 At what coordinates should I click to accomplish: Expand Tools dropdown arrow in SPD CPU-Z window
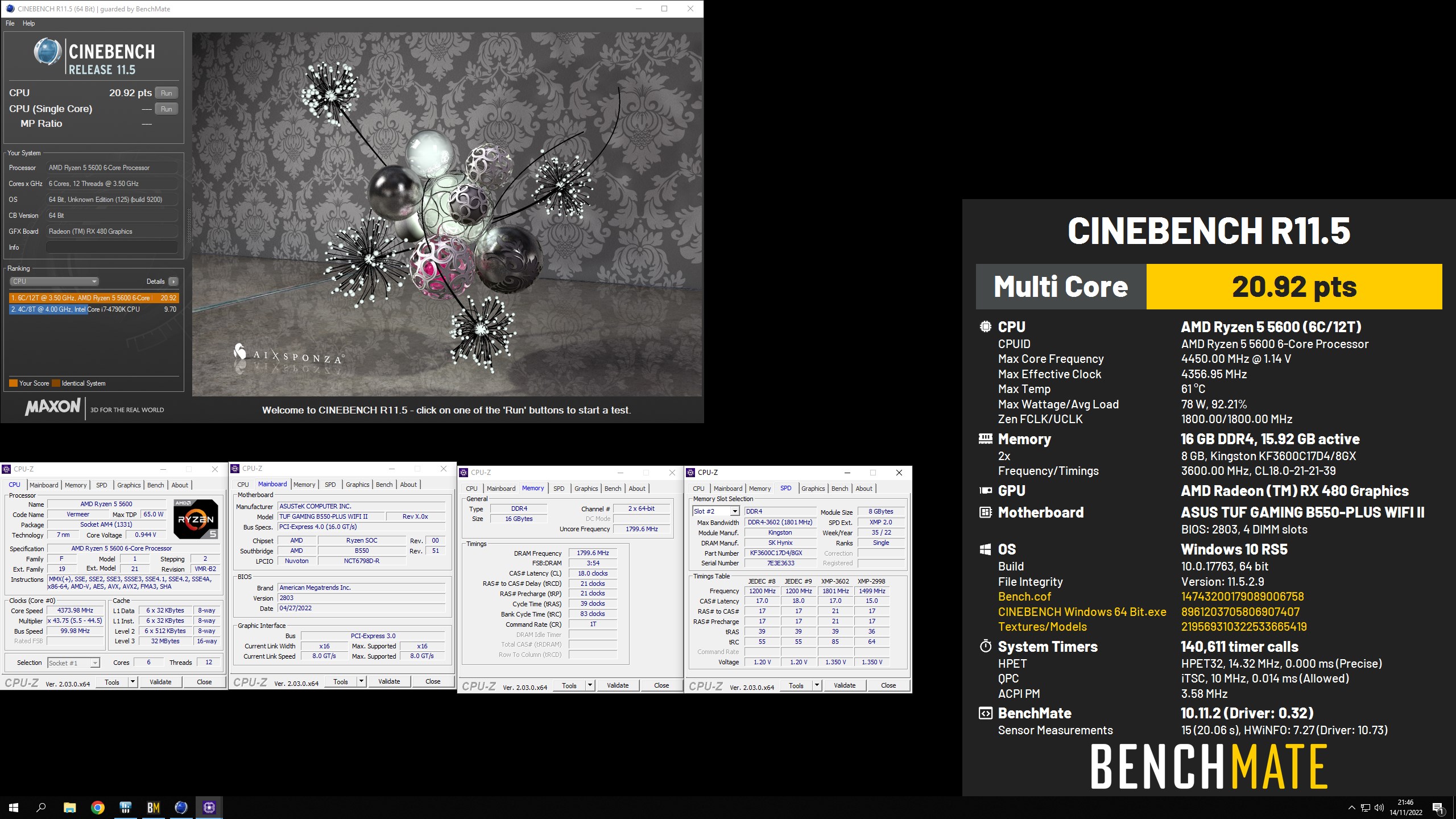[x=817, y=685]
